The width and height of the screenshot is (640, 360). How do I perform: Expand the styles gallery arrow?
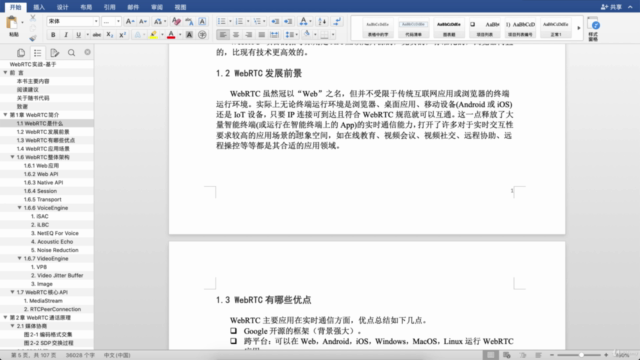(578, 28)
